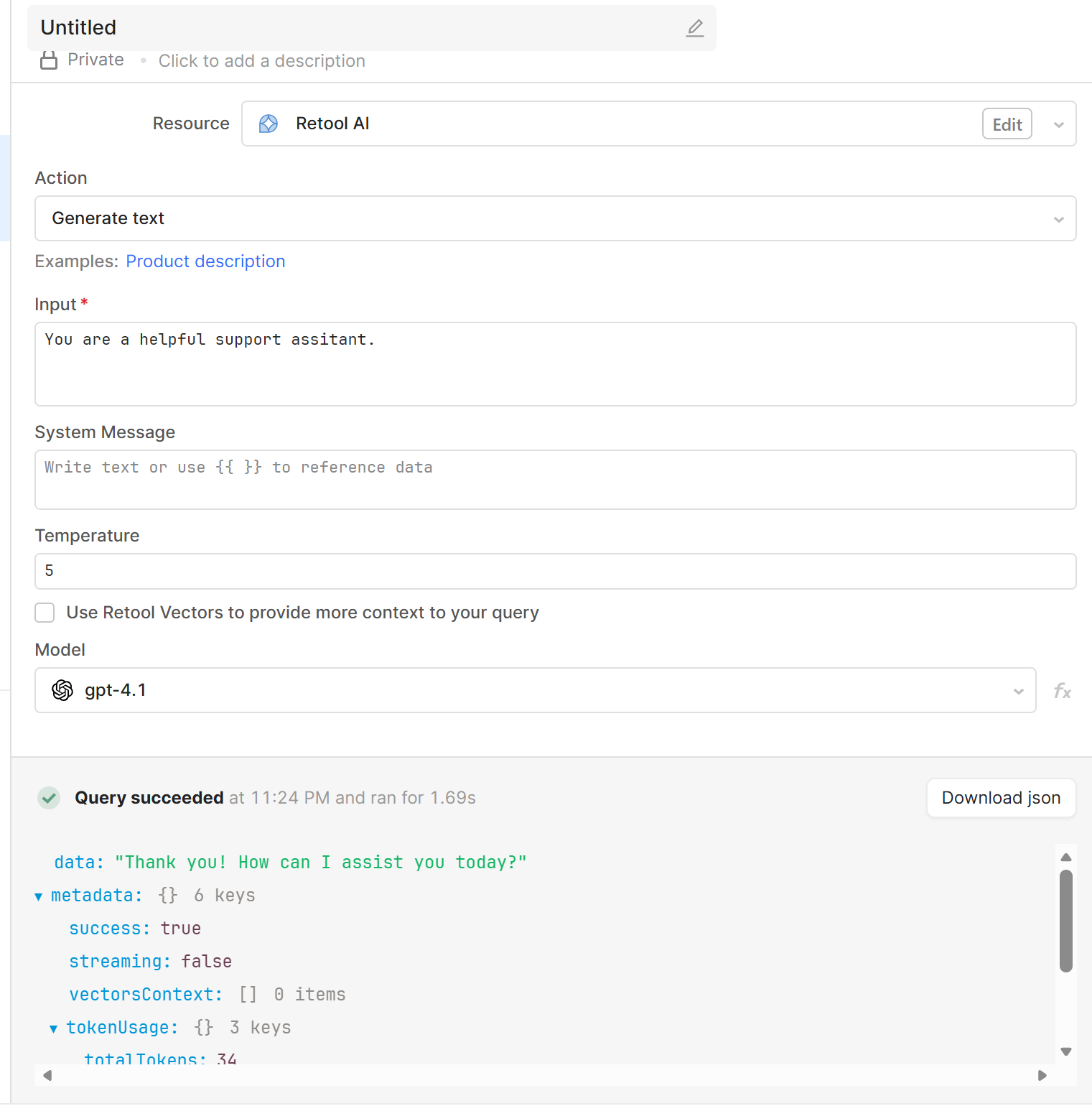Expand the Resource selector chevron

point(1058,125)
